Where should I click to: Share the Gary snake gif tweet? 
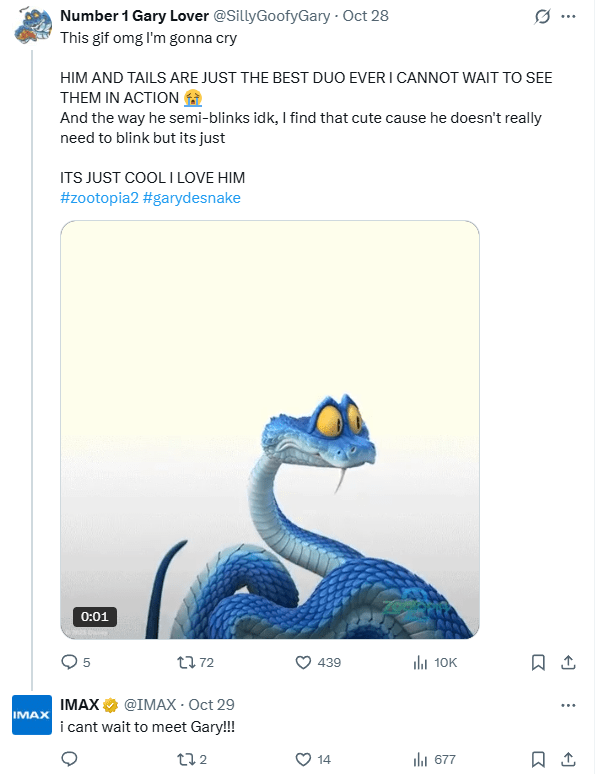[567, 662]
